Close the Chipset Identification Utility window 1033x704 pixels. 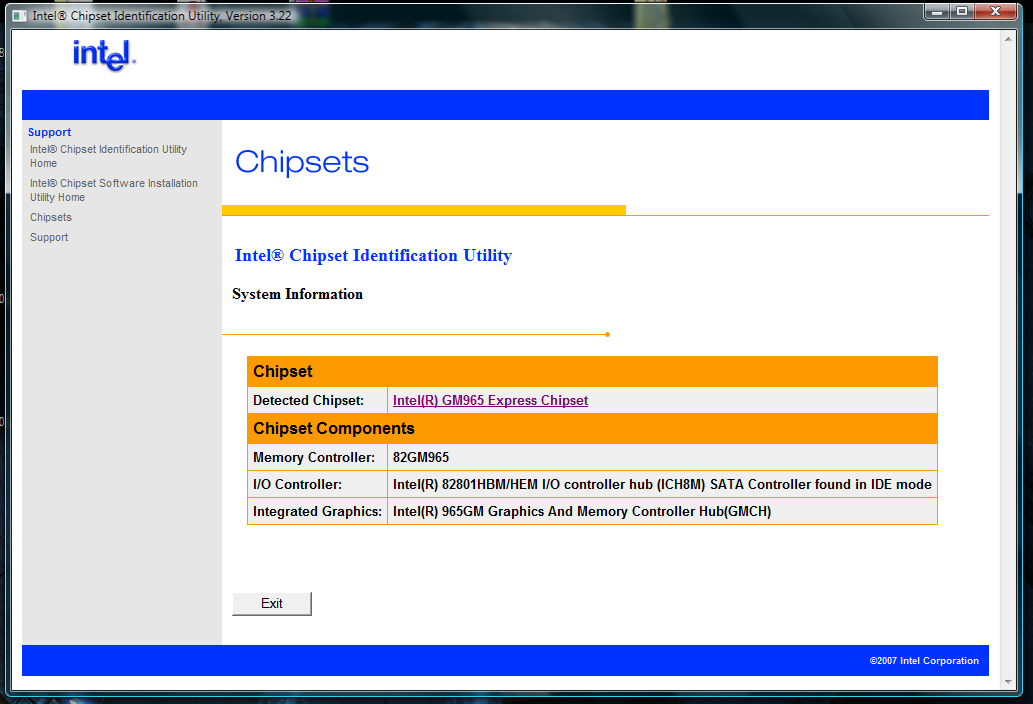995,11
